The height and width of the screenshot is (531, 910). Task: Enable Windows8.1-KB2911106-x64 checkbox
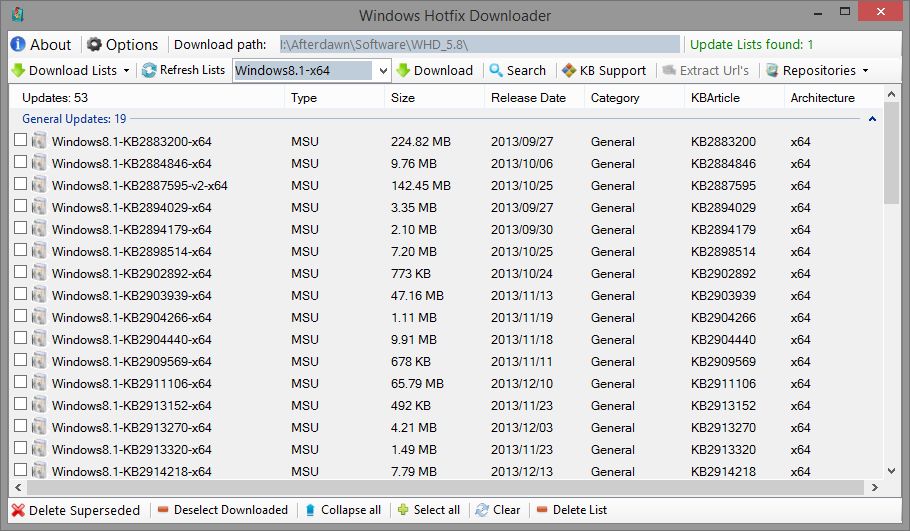20,382
